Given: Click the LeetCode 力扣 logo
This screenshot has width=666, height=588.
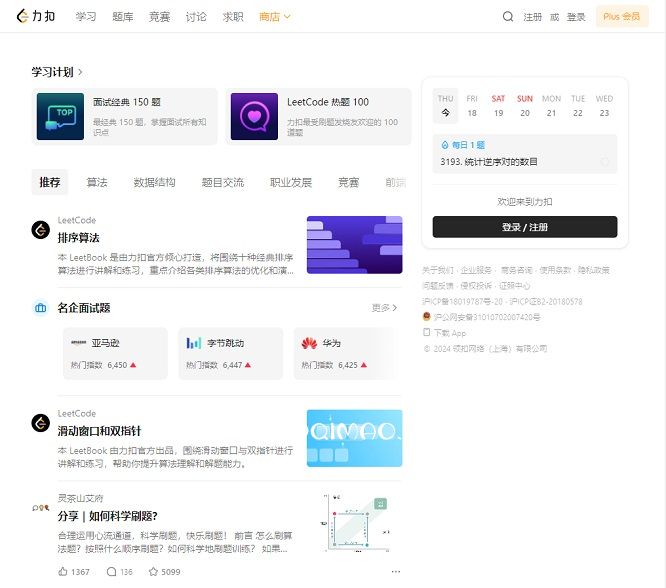Looking at the screenshot, I should click(x=36, y=16).
